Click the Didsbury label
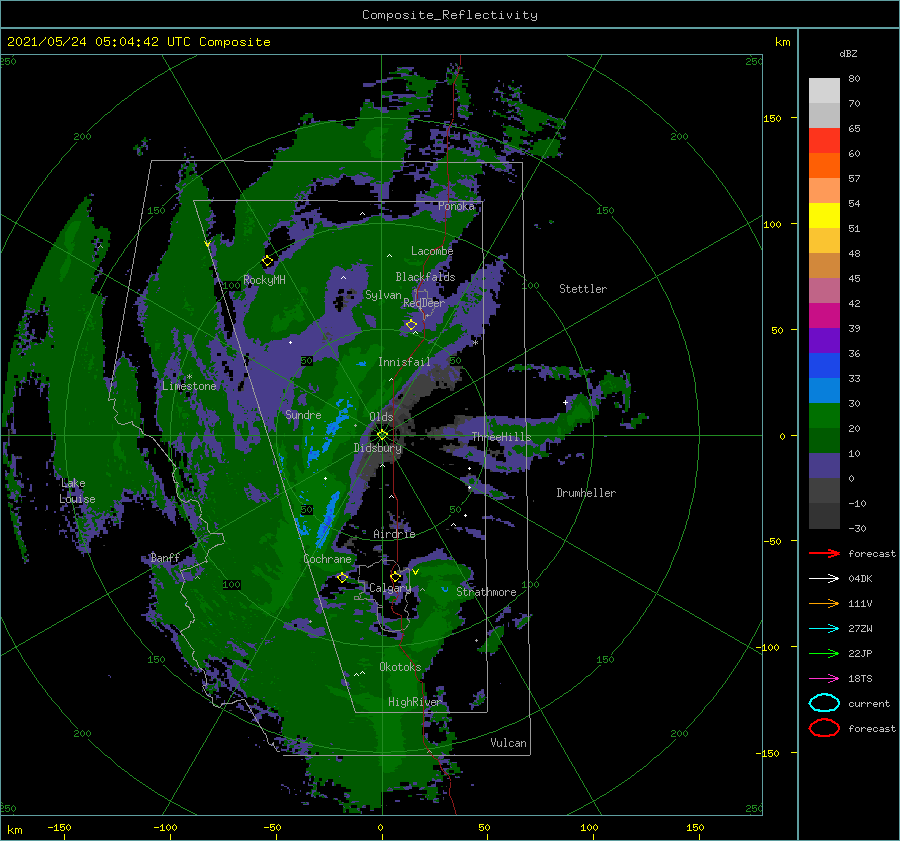Viewport: 900px width, 841px height. coord(378,448)
